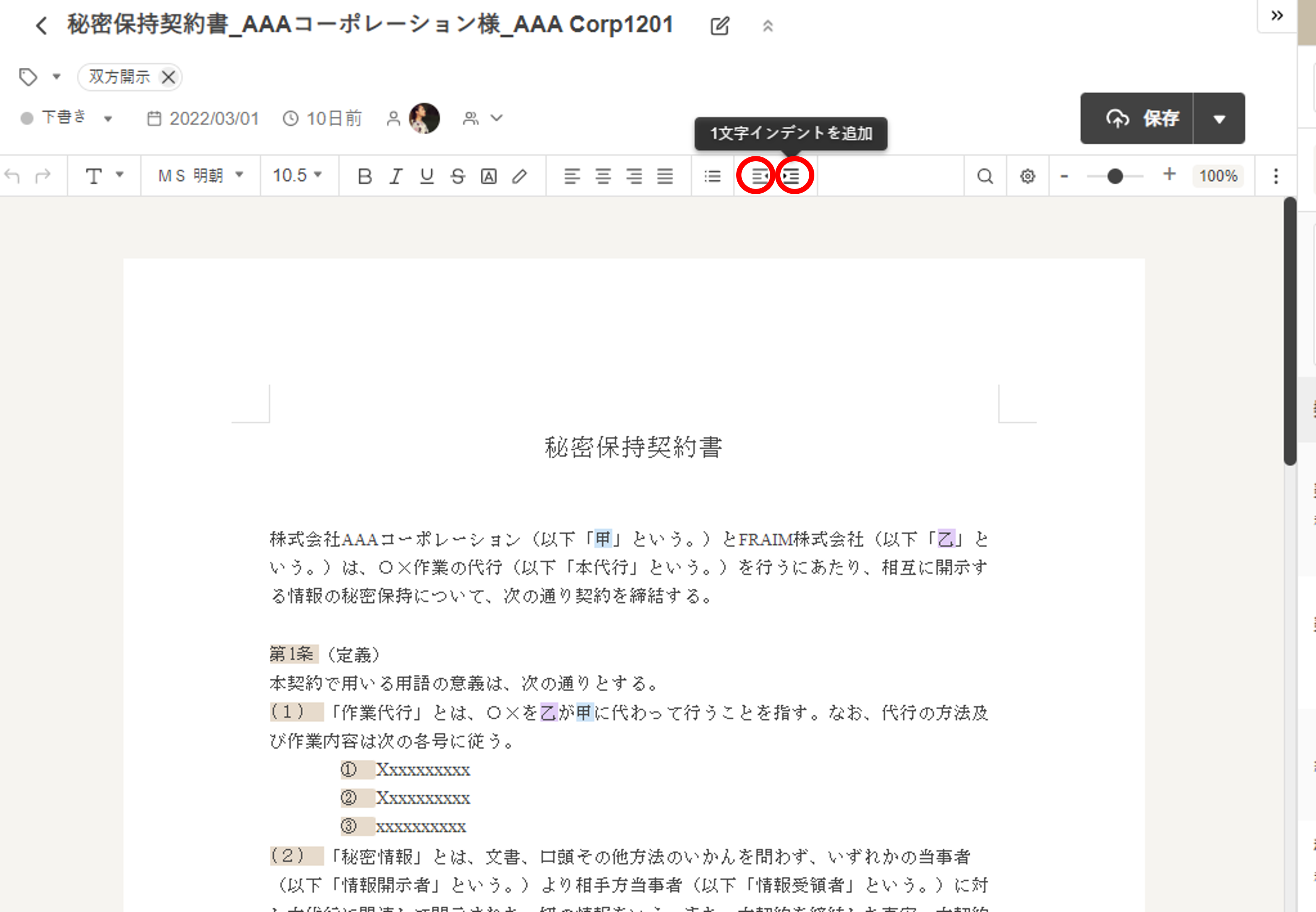The image size is (1316, 912).
Task: Remove the 双方開示 tag
Action: click(x=169, y=77)
